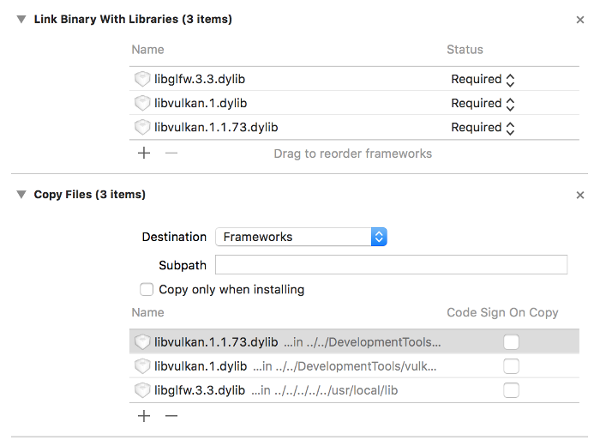Select libvulkan.1.dylib row in Copy Files list
The image size is (600, 446).
point(300,366)
